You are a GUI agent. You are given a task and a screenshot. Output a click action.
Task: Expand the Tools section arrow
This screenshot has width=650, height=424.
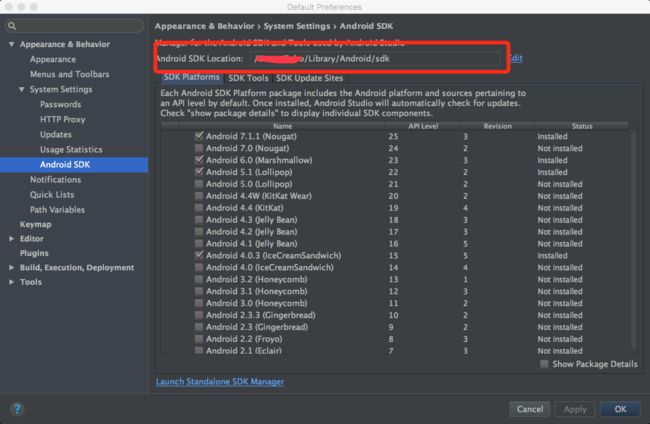coord(12,282)
